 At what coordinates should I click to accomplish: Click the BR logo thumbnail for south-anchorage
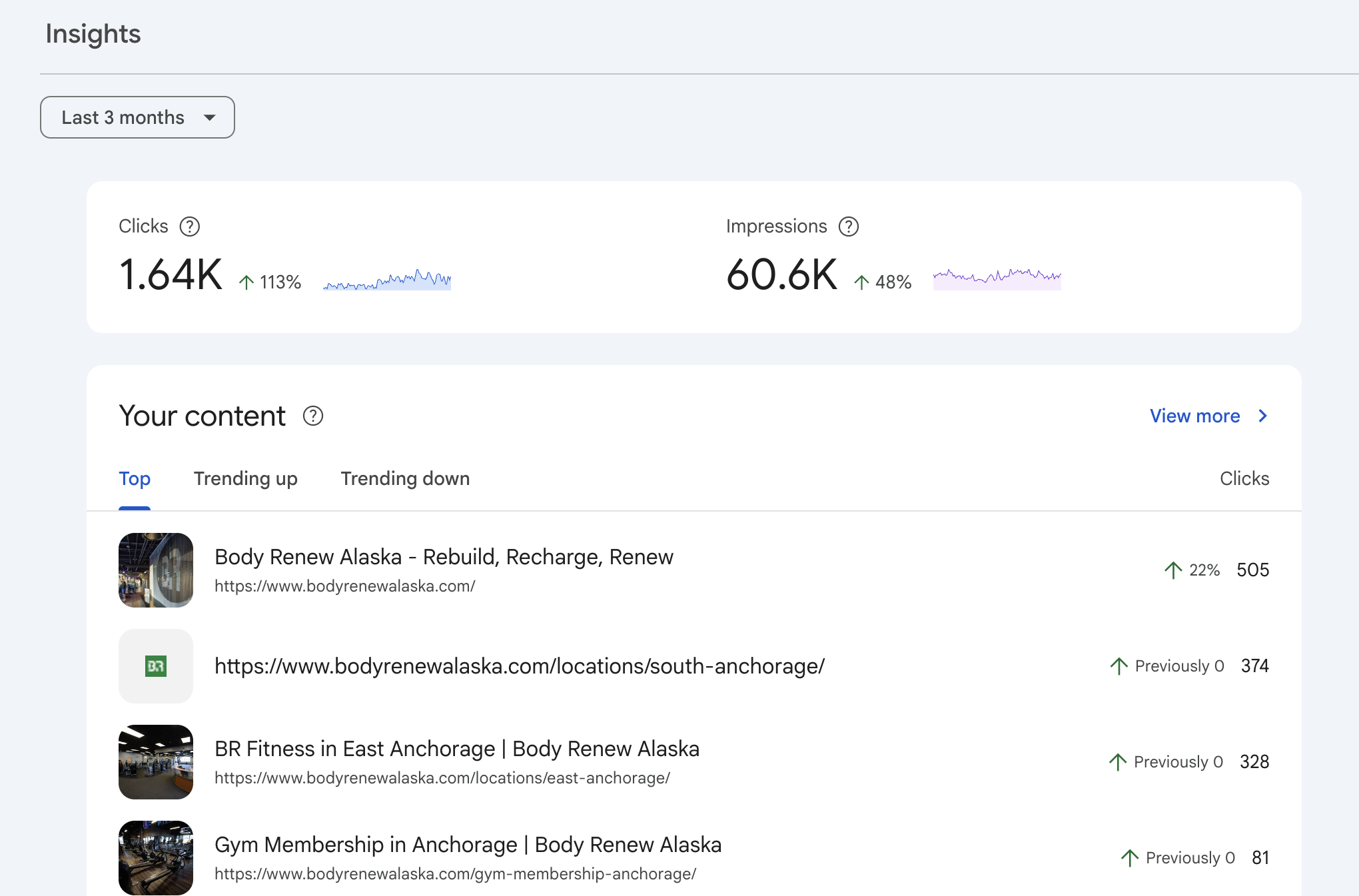[156, 666]
